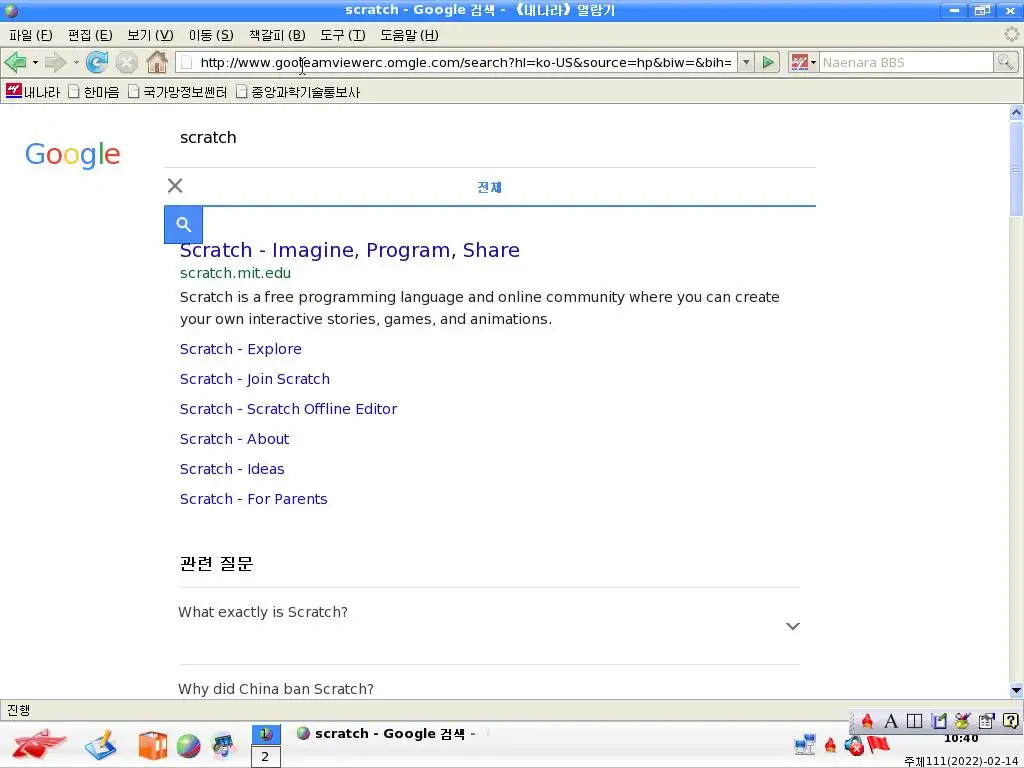1024x768 pixels.
Task: Go back with the green back arrow
Action: [16, 63]
